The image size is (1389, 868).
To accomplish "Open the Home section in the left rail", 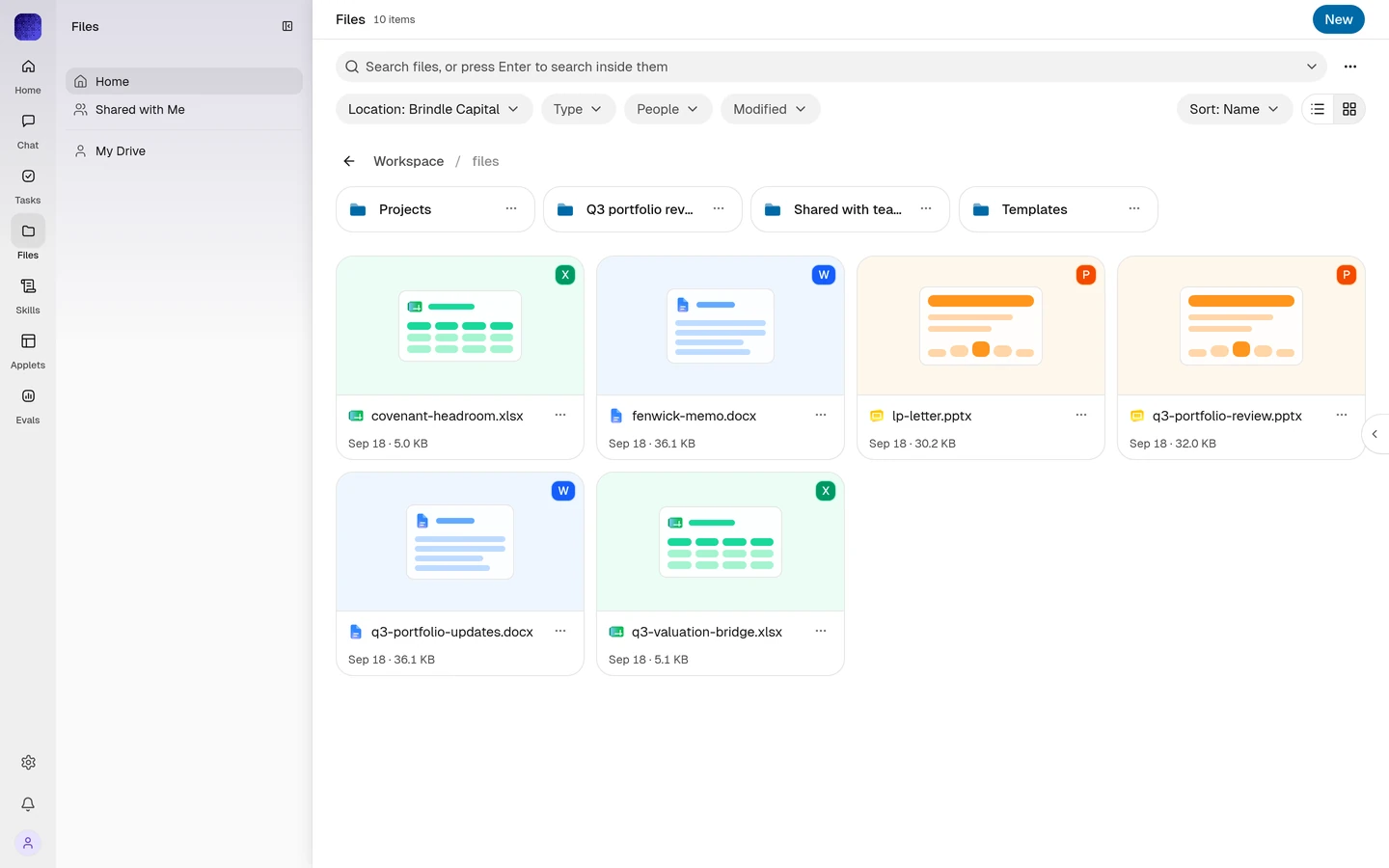I will pyautogui.click(x=28, y=76).
